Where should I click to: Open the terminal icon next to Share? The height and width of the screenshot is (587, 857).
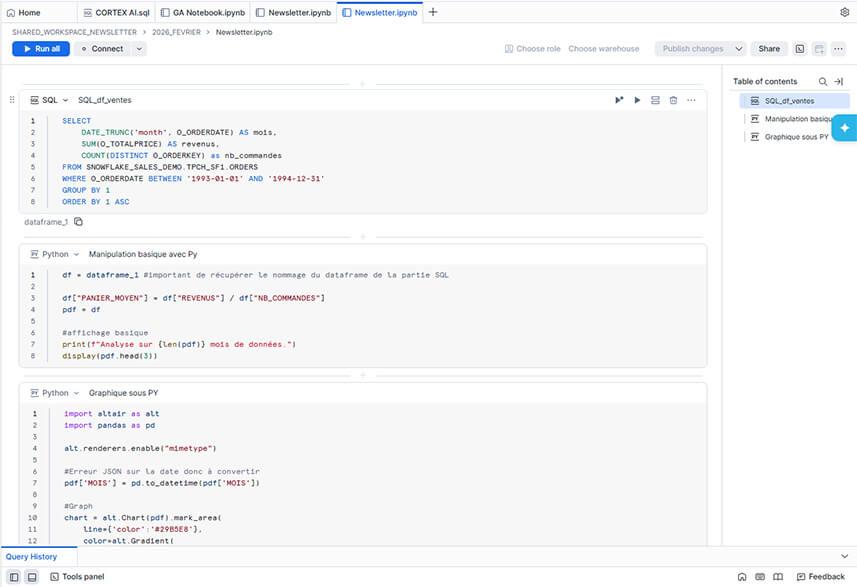(x=800, y=49)
